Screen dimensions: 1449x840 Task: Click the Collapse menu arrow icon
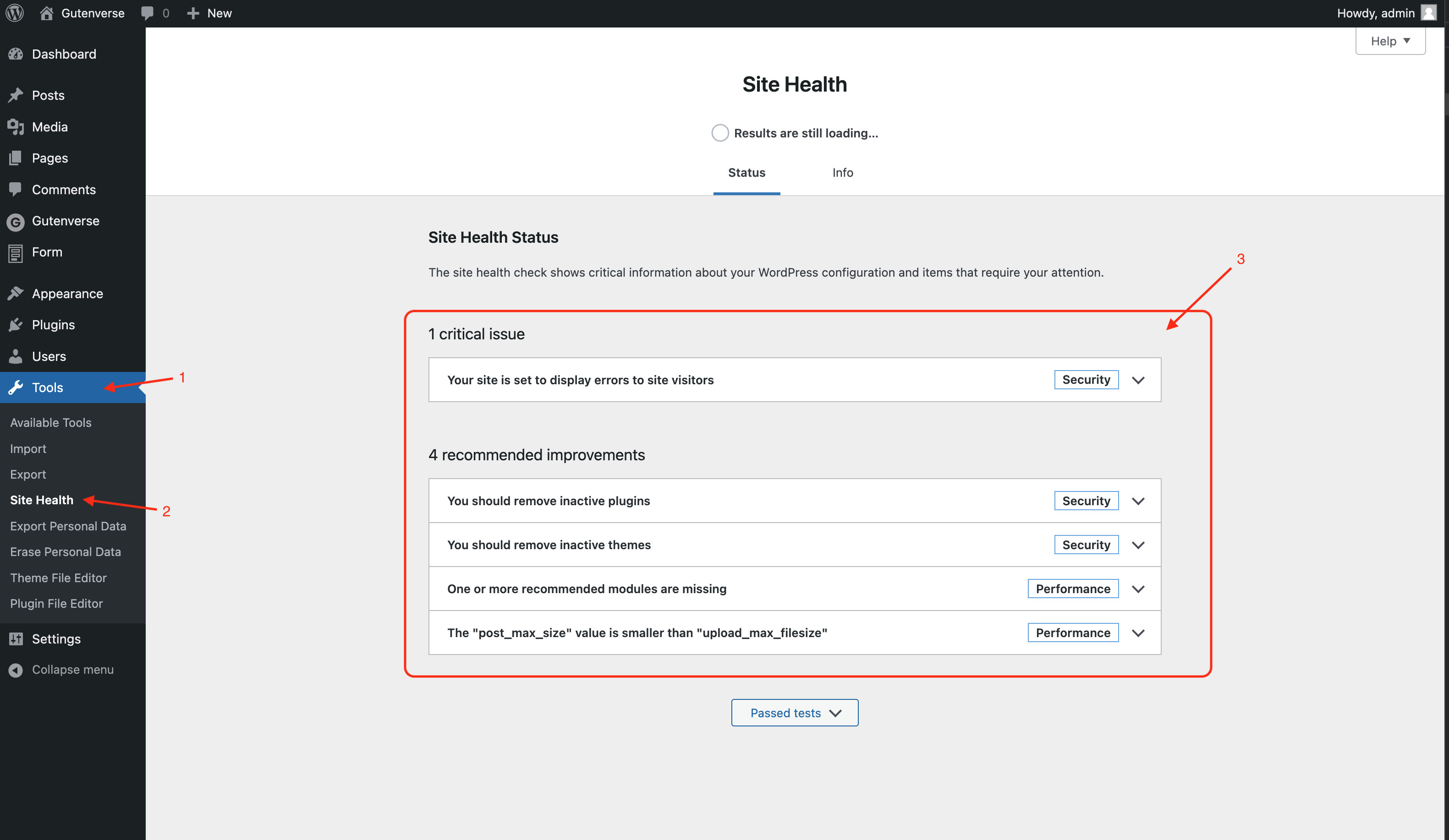click(16, 670)
